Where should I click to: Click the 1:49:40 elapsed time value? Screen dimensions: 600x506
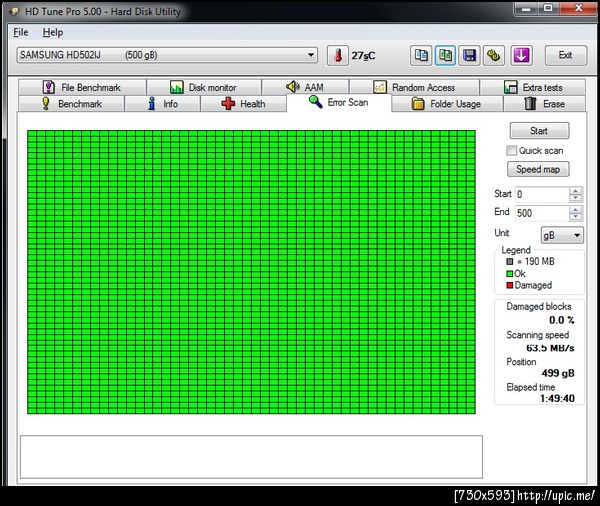(x=557, y=398)
